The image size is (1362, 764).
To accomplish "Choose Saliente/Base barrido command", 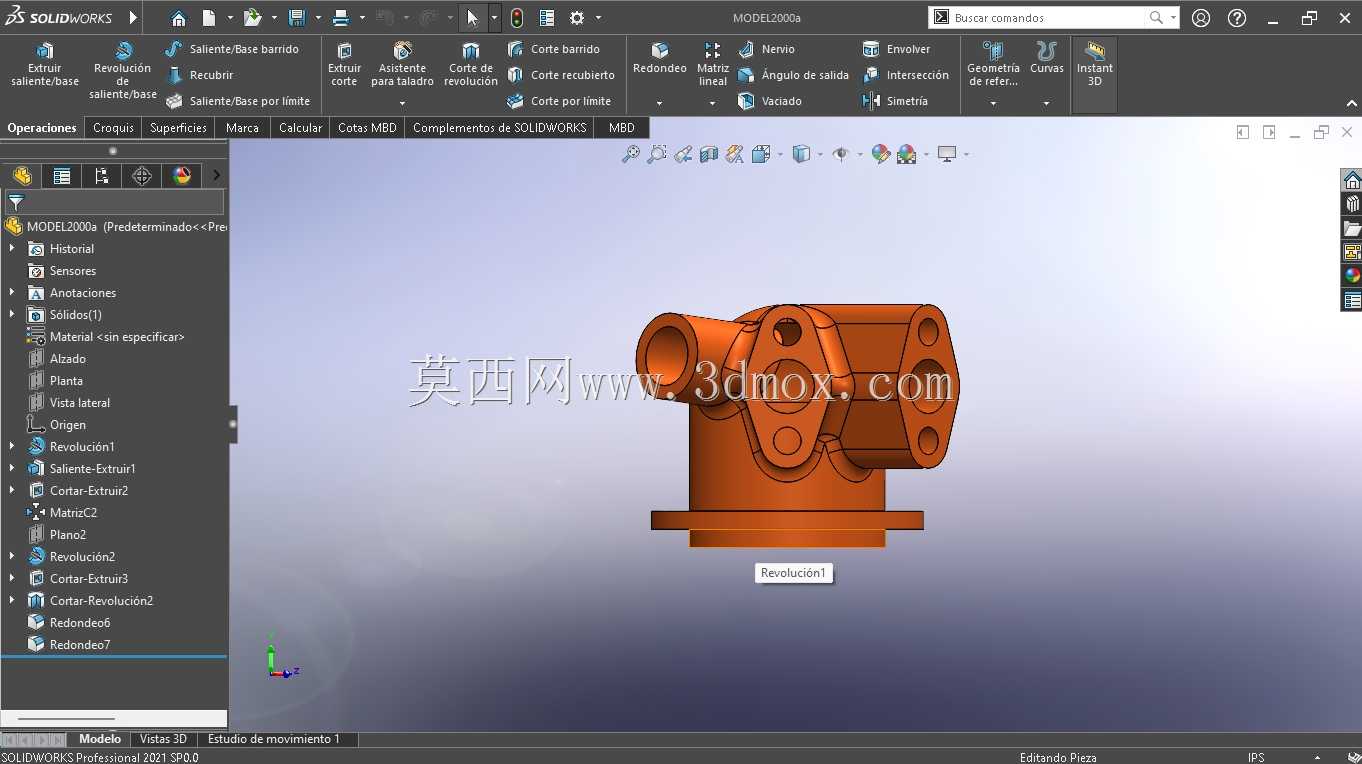I will [x=232, y=49].
